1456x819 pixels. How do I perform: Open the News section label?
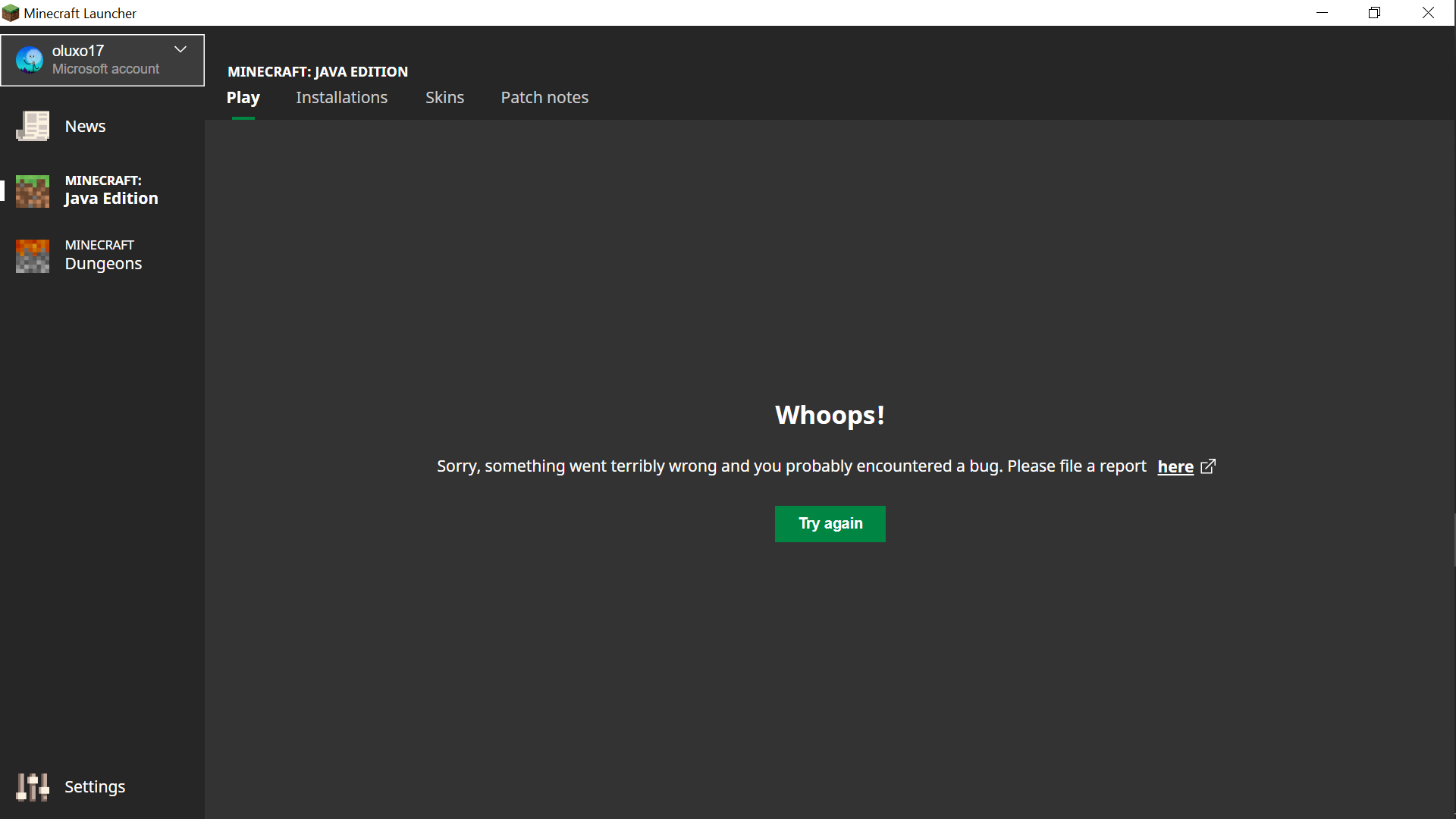tap(85, 127)
